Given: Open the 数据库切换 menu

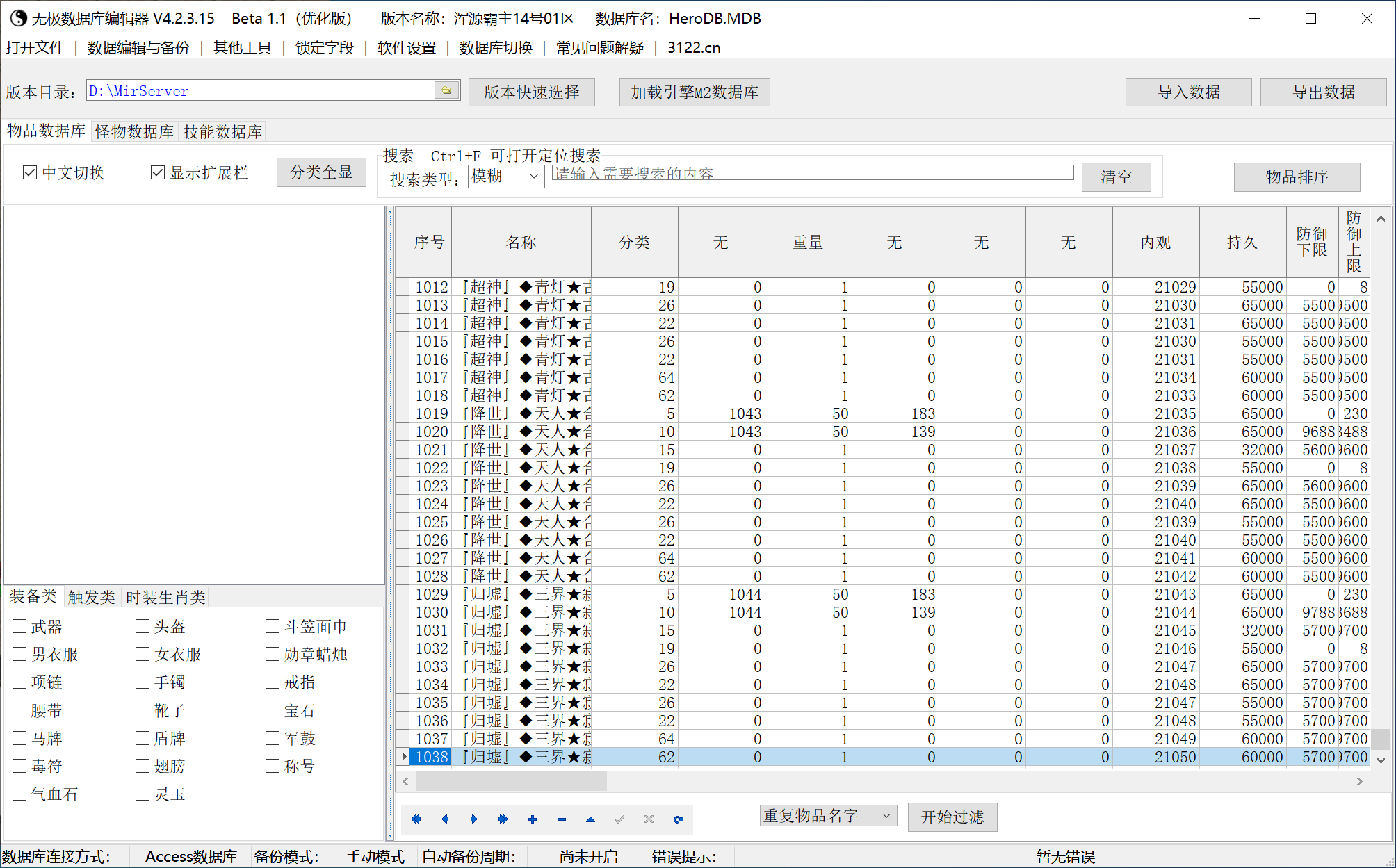Looking at the screenshot, I should click(x=496, y=47).
